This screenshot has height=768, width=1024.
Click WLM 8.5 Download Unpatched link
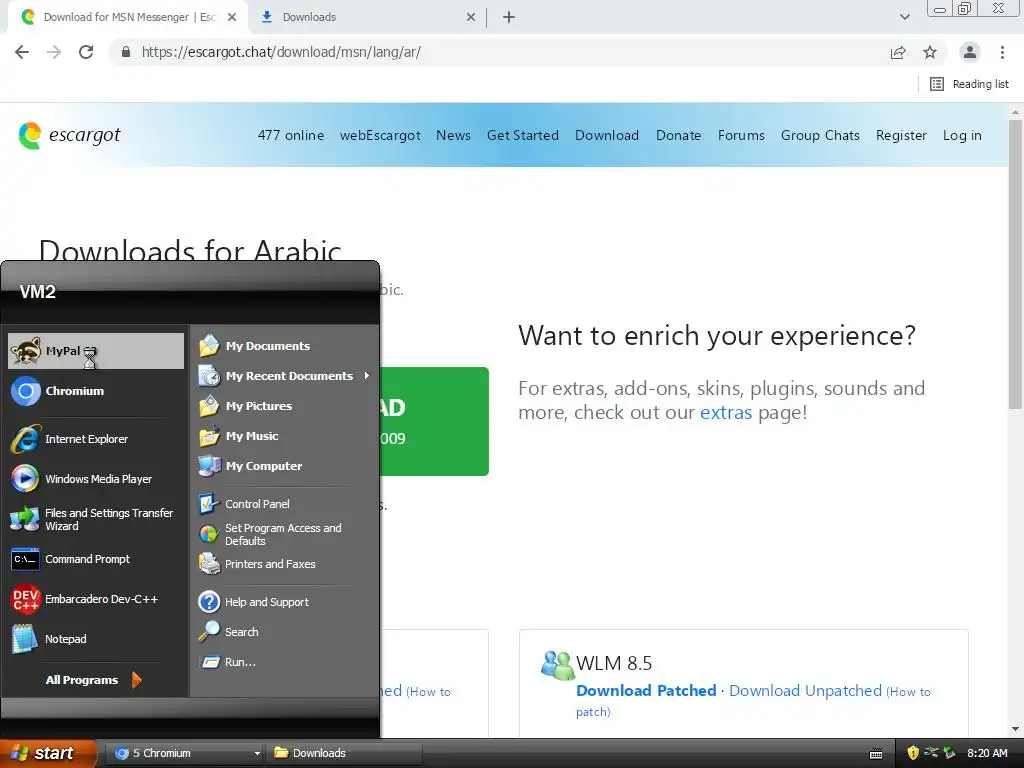pos(805,690)
